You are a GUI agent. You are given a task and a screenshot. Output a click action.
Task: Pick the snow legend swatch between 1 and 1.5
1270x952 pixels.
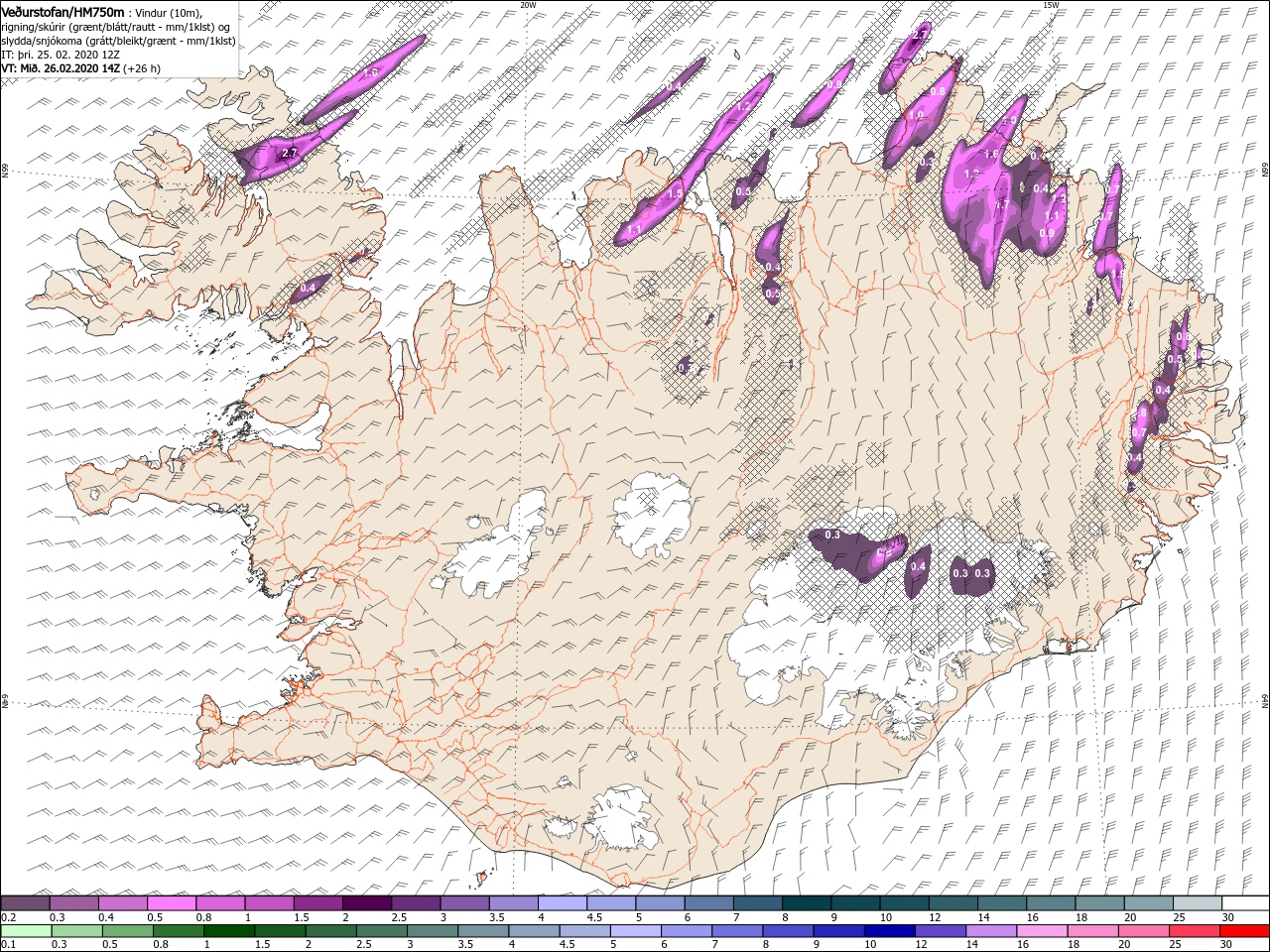coord(269,903)
